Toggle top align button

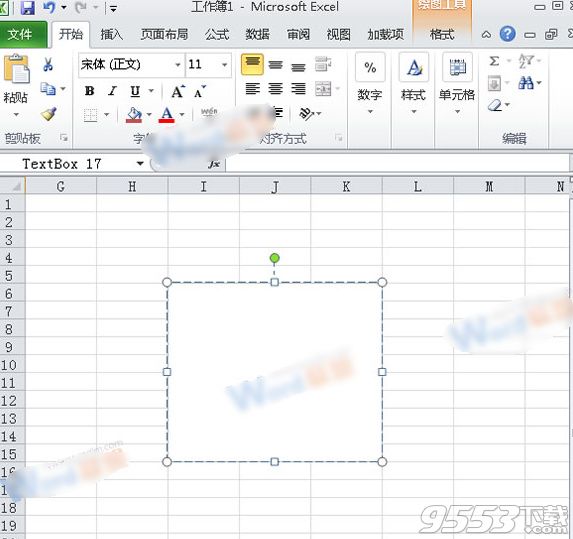tap(252, 65)
